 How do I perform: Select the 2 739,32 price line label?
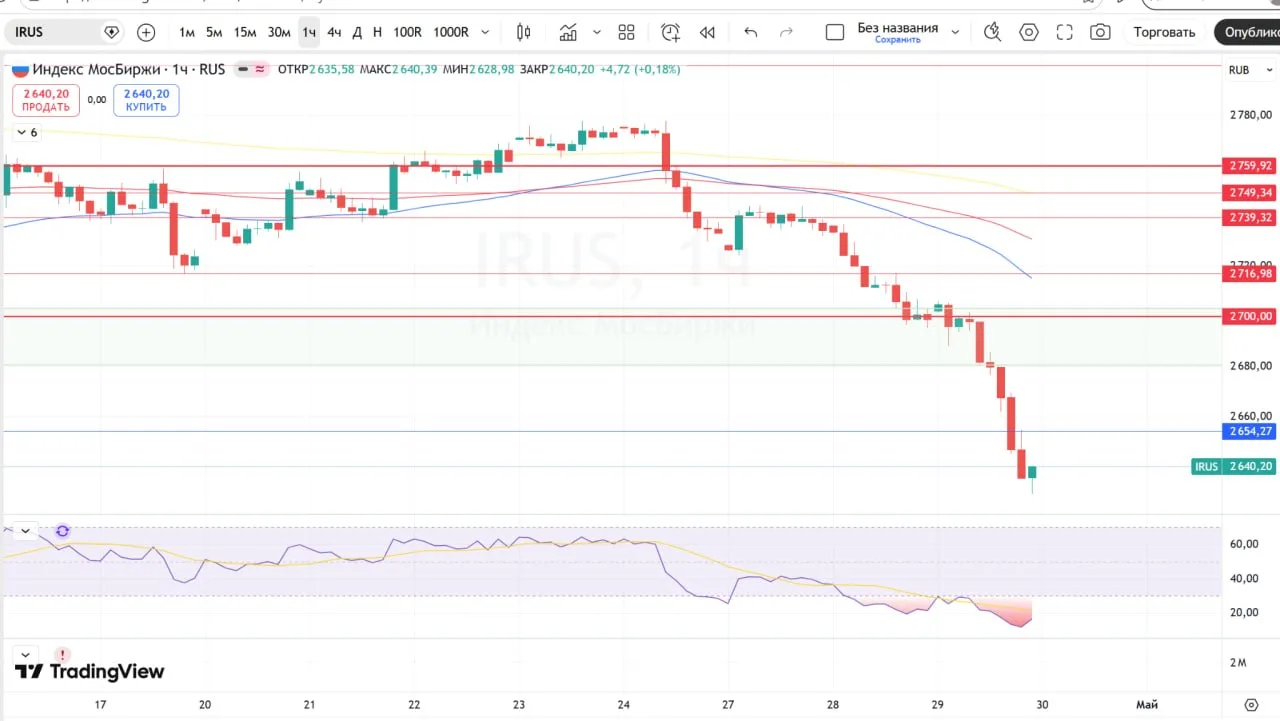[1249, 217]
